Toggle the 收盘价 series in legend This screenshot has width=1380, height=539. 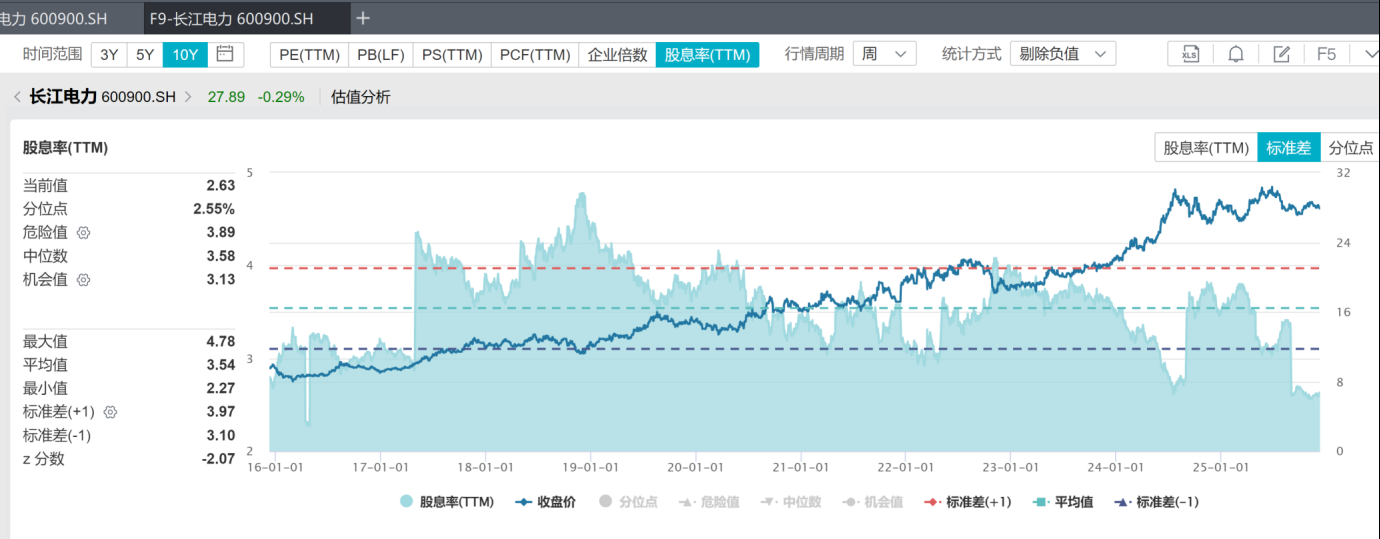tap(546, 502)
